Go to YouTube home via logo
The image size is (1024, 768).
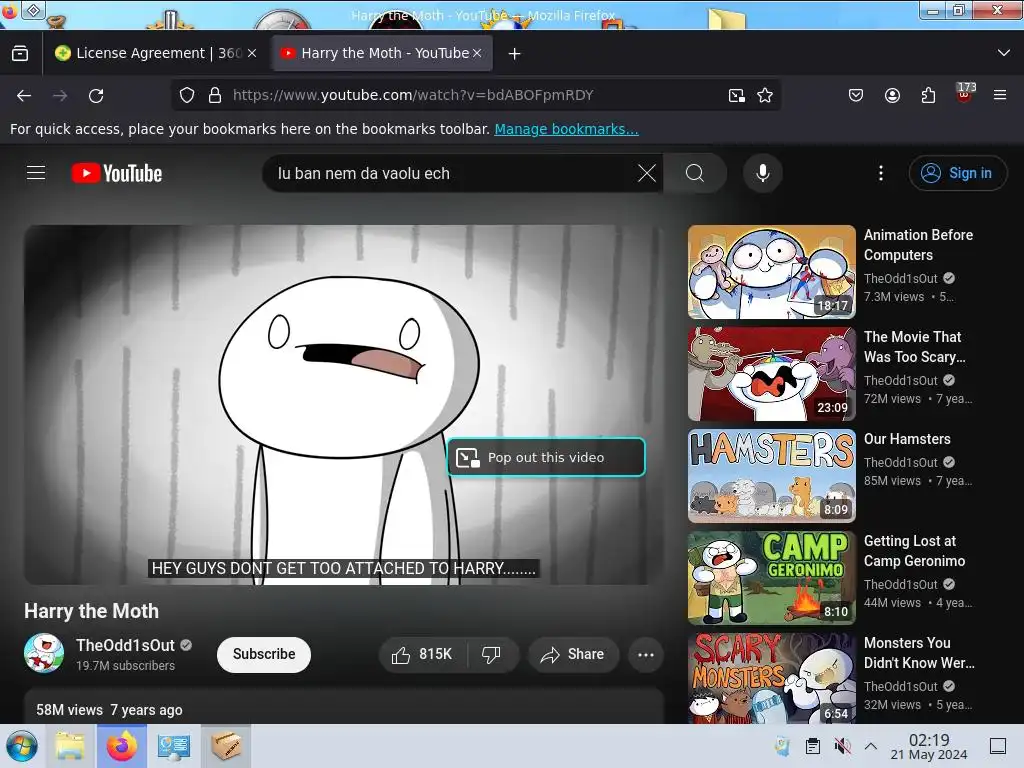tap(117, 173)
